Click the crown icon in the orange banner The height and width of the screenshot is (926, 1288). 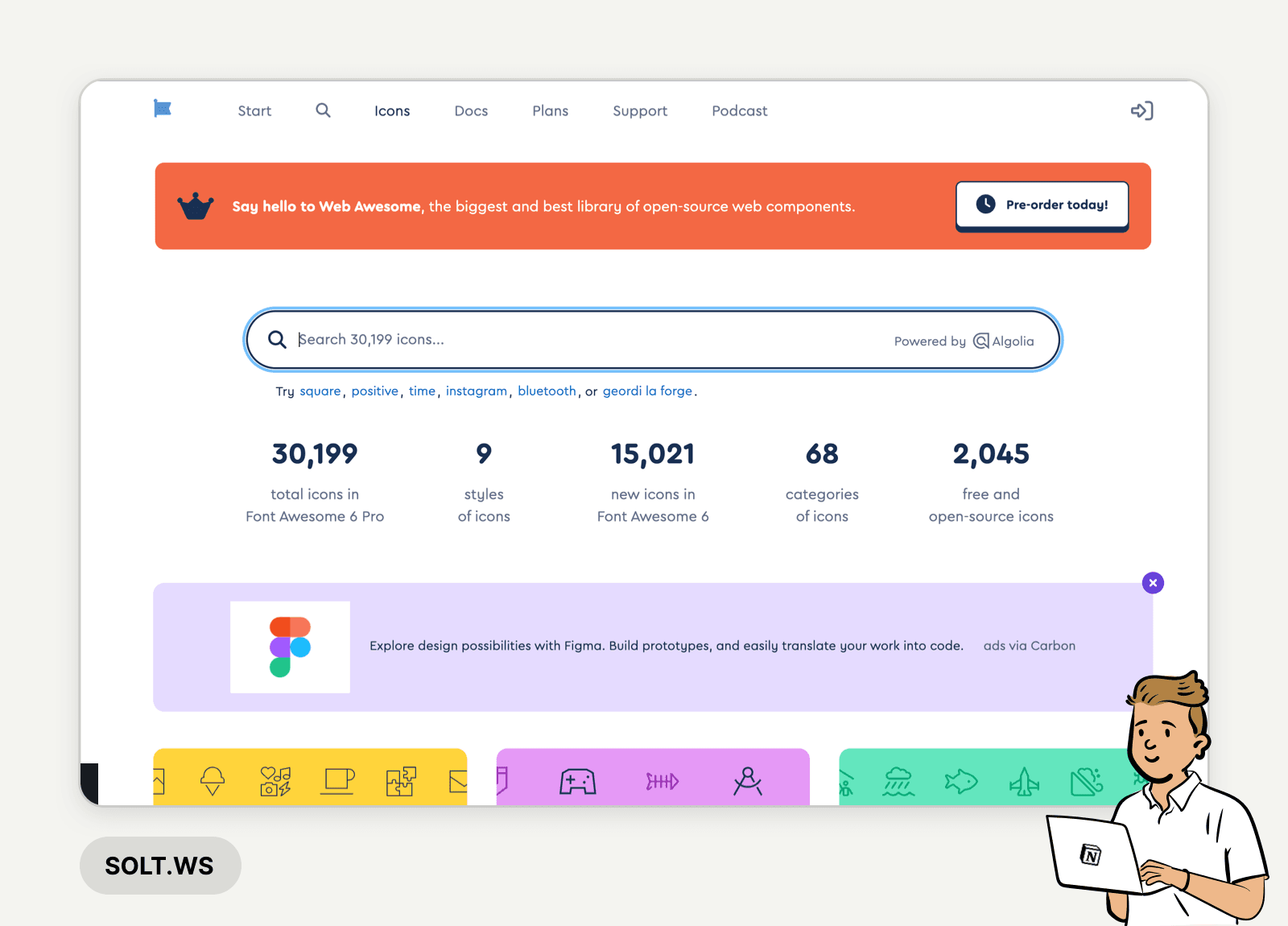[x=196, y=207]
